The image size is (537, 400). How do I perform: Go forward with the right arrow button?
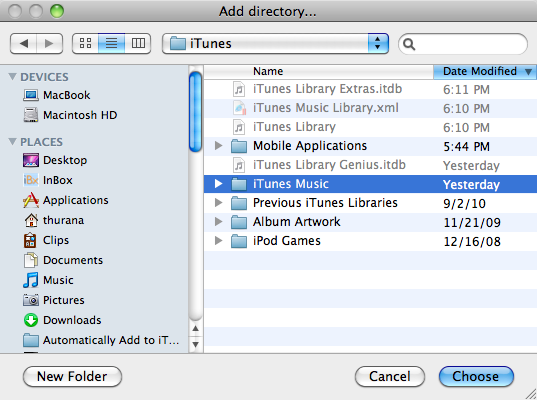(49, 43)
